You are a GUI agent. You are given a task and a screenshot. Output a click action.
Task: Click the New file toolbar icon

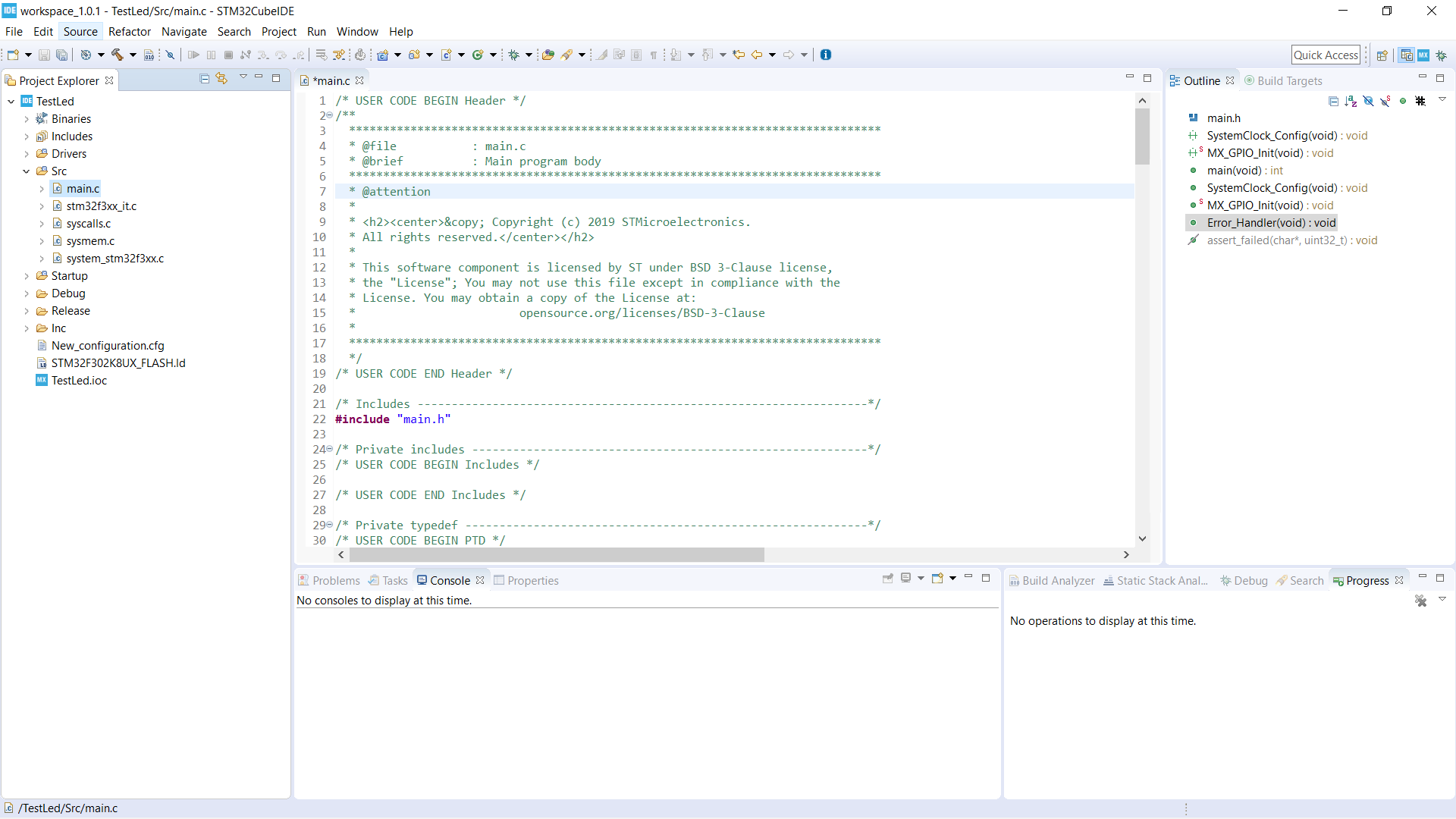[x=13, y=55]
